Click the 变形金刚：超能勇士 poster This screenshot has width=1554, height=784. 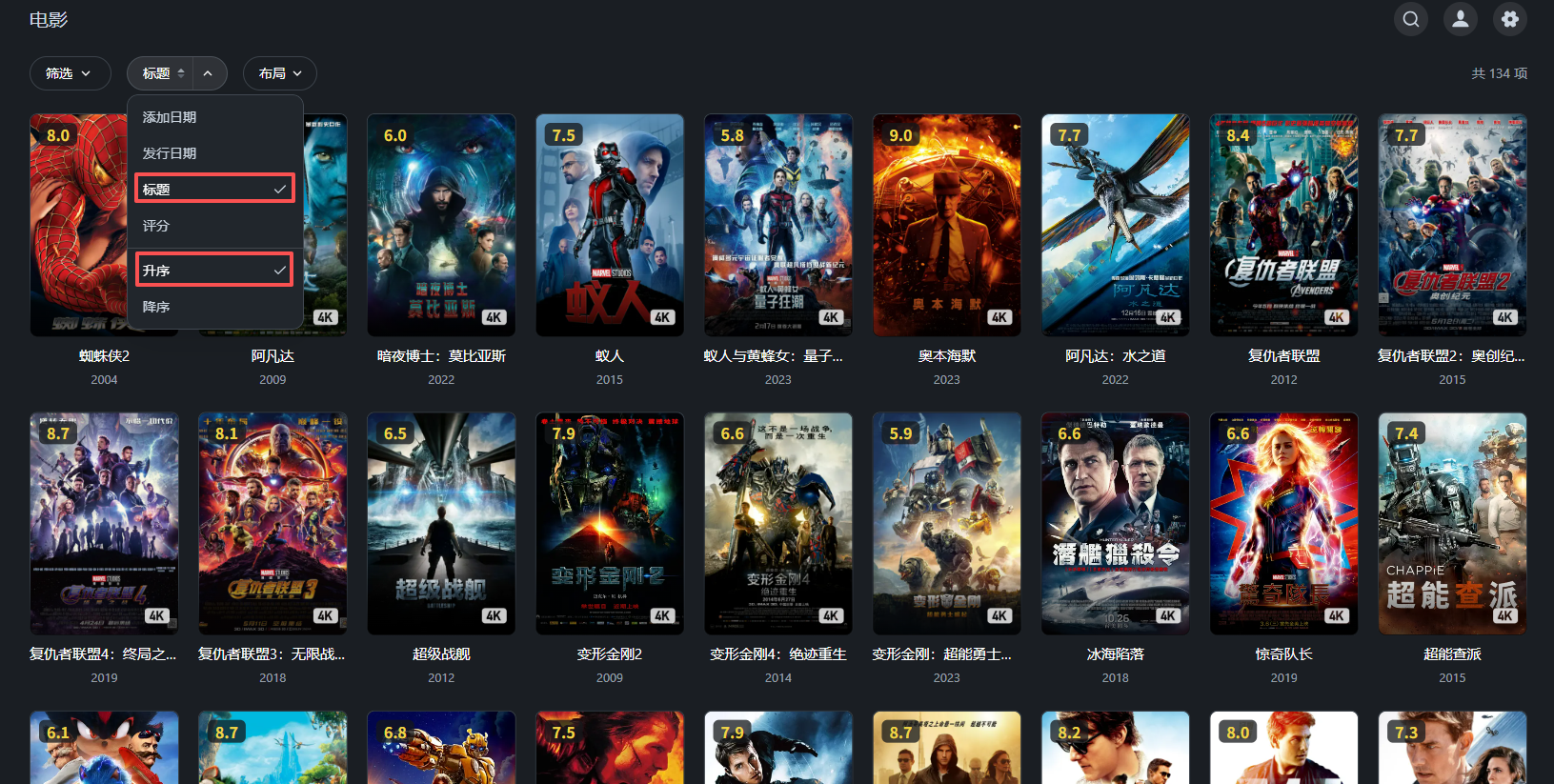tap(947, 523)
